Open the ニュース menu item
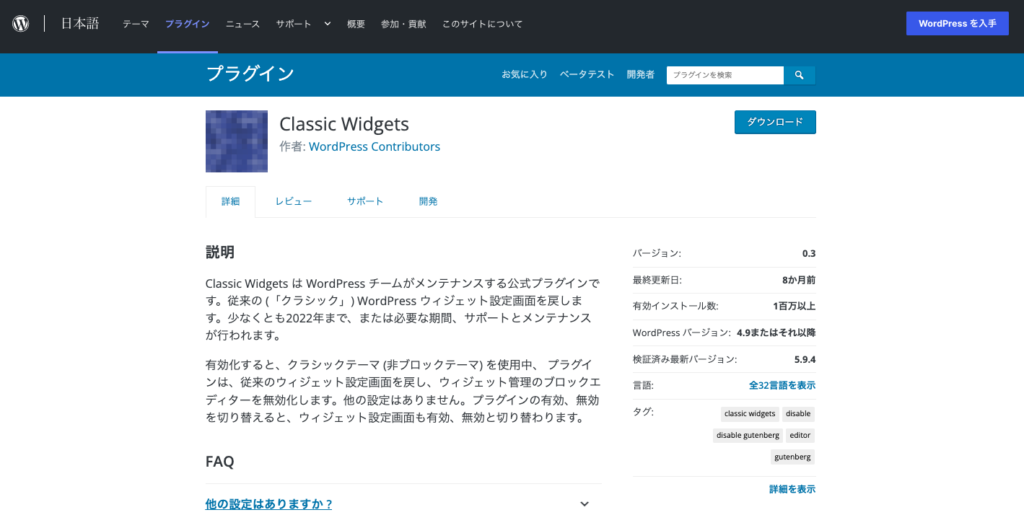 pos(242,24)
